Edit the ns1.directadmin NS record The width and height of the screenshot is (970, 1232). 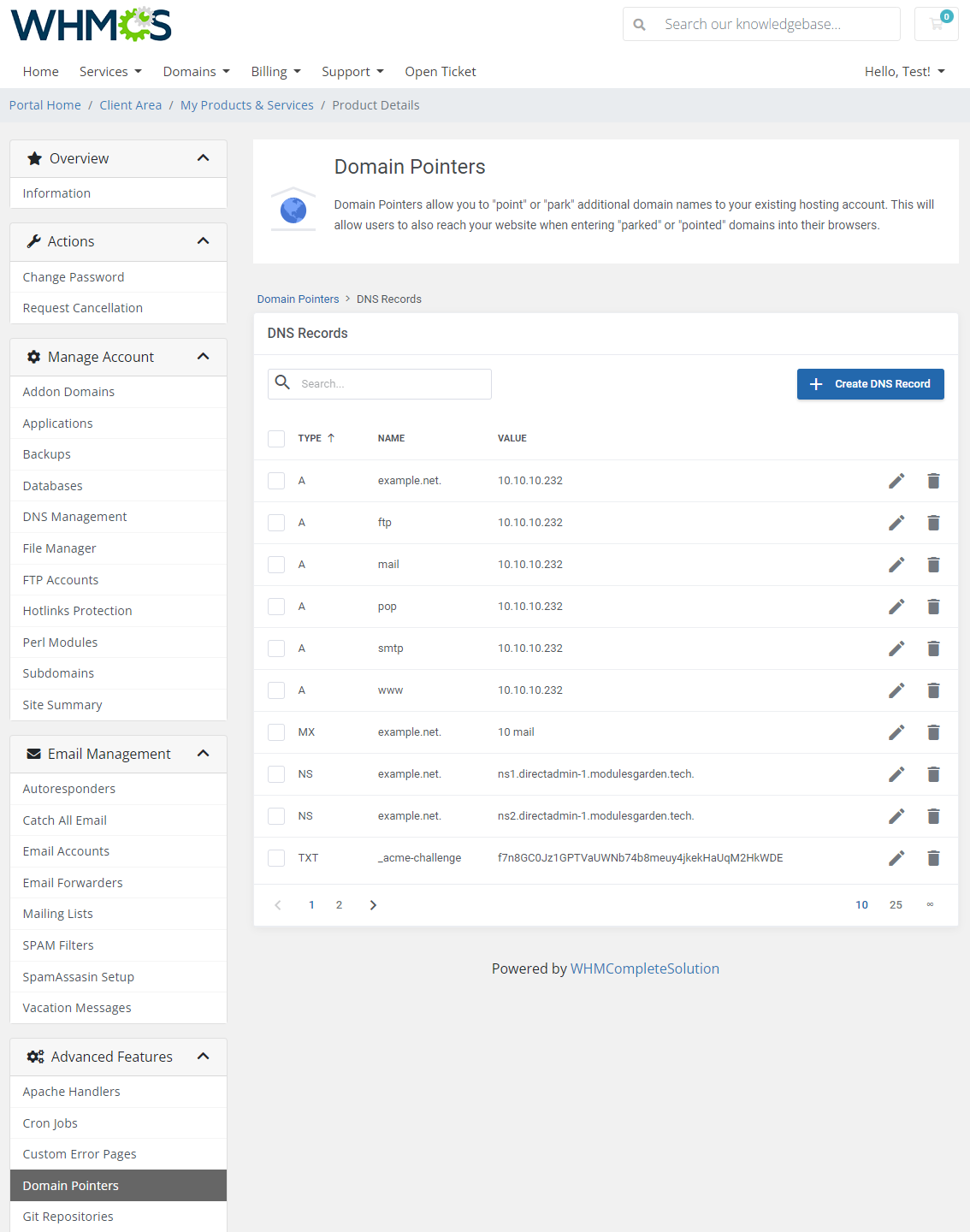click(x=896, y=774)
